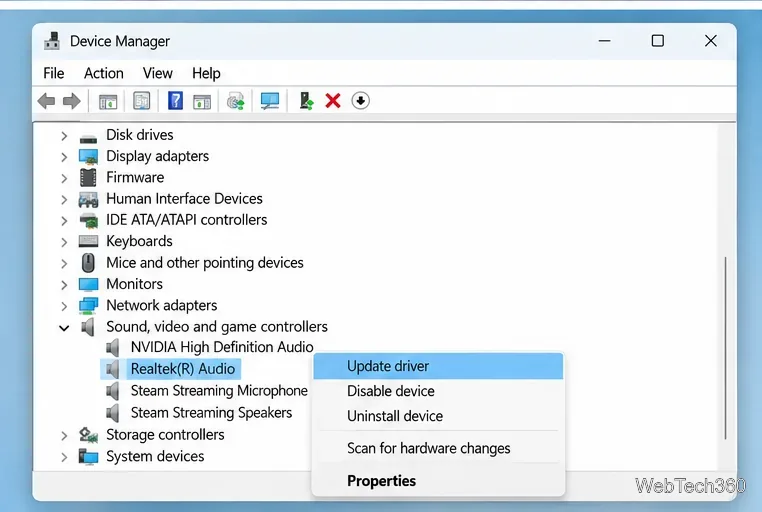The width and height of the screenshot is (762, 512).
Task: Expand the Display adapters node
Action: click(64, 157)
